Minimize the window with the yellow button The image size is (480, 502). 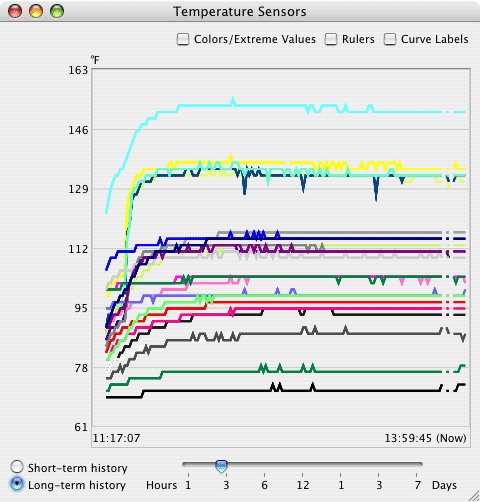click(36, 11)
